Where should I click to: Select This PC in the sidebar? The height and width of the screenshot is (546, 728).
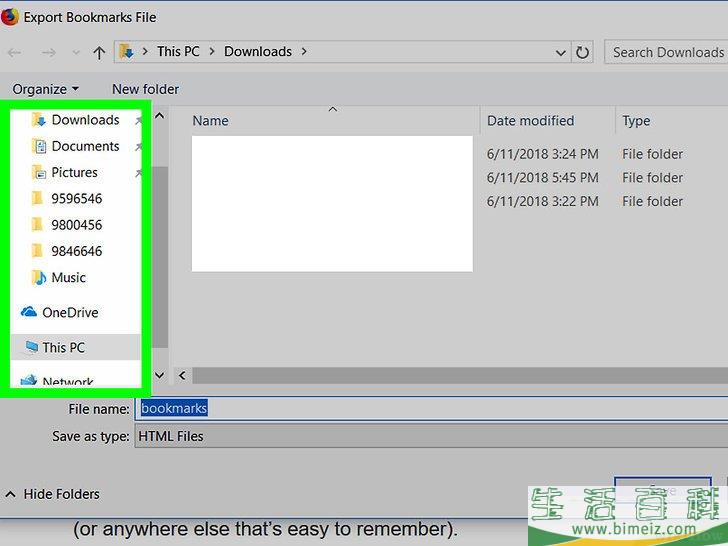click(x=63, y=348)
